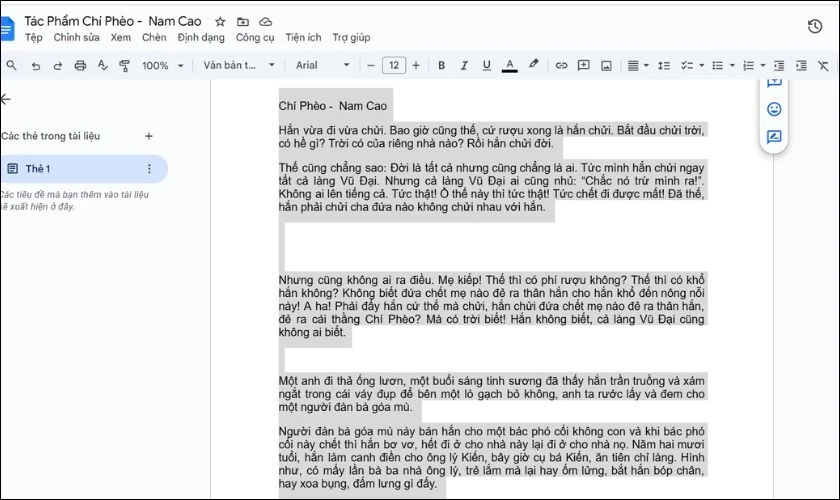Redo the last action
Viewport: 840px width, 500px height.
pyautogui.click(x=58, y=65)
